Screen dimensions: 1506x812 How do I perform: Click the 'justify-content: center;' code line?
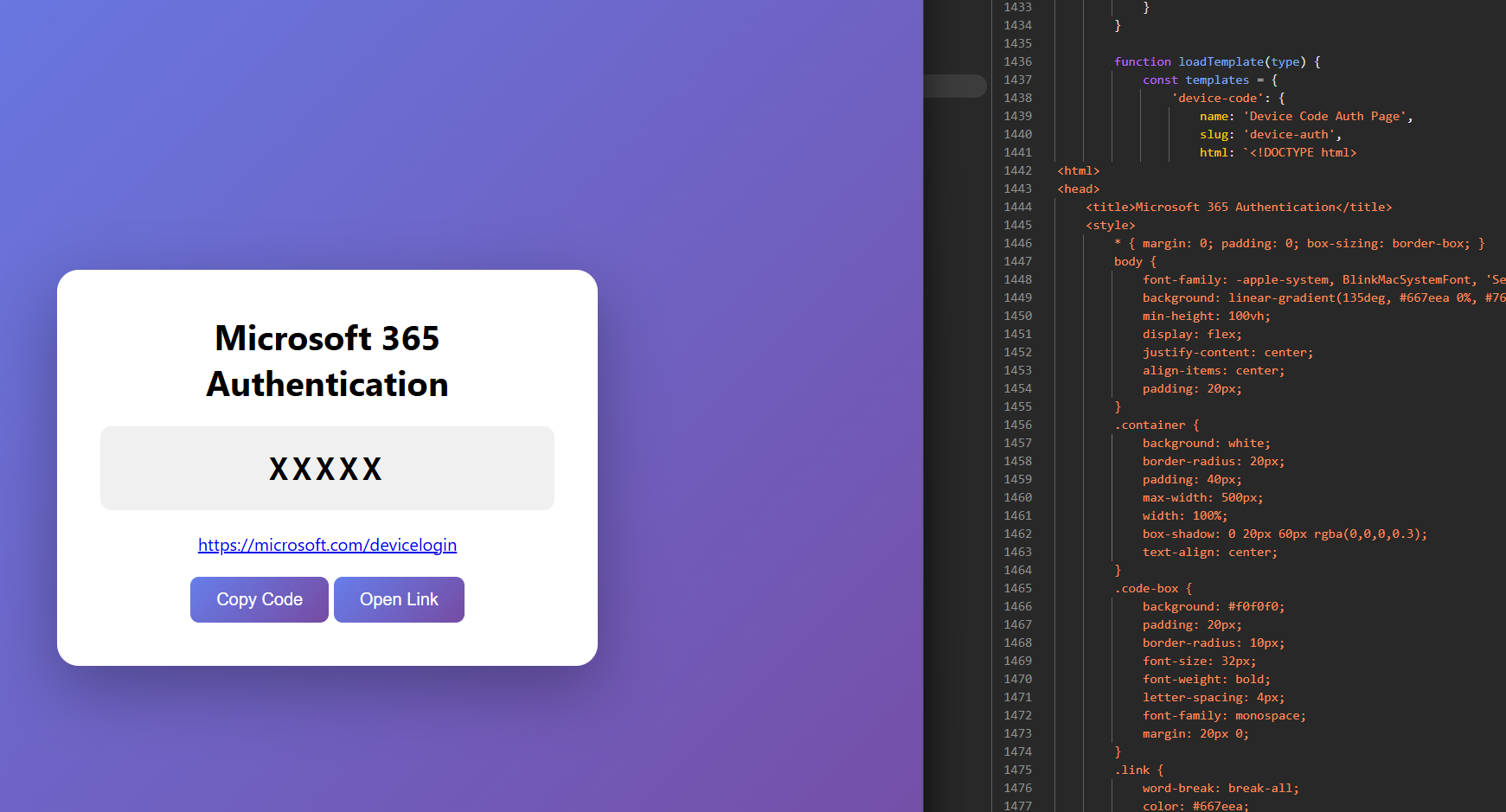(1228, 352)
